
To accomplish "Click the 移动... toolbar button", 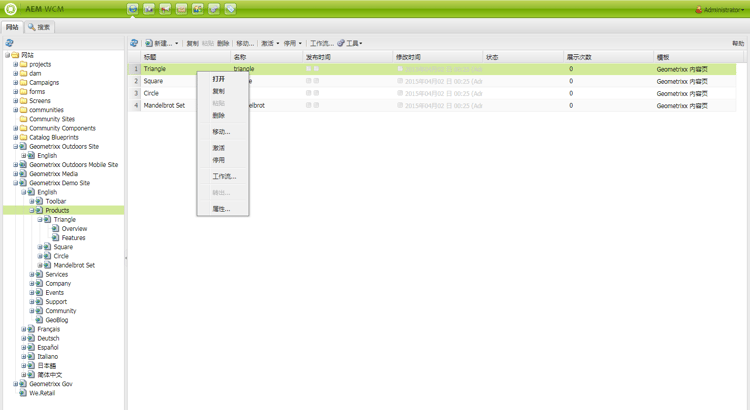I will point(245,43).
